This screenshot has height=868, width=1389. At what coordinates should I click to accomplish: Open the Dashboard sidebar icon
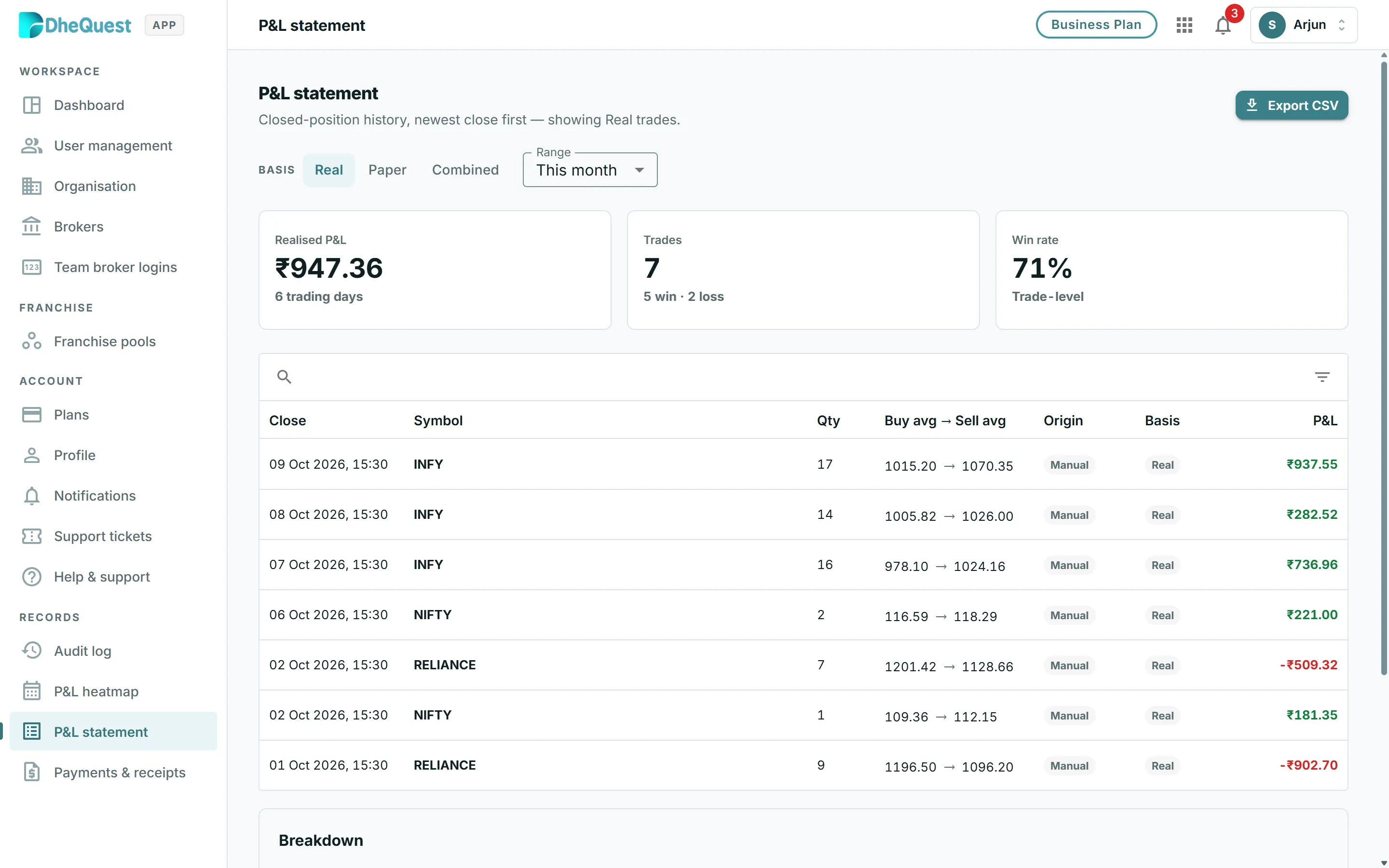31,105
